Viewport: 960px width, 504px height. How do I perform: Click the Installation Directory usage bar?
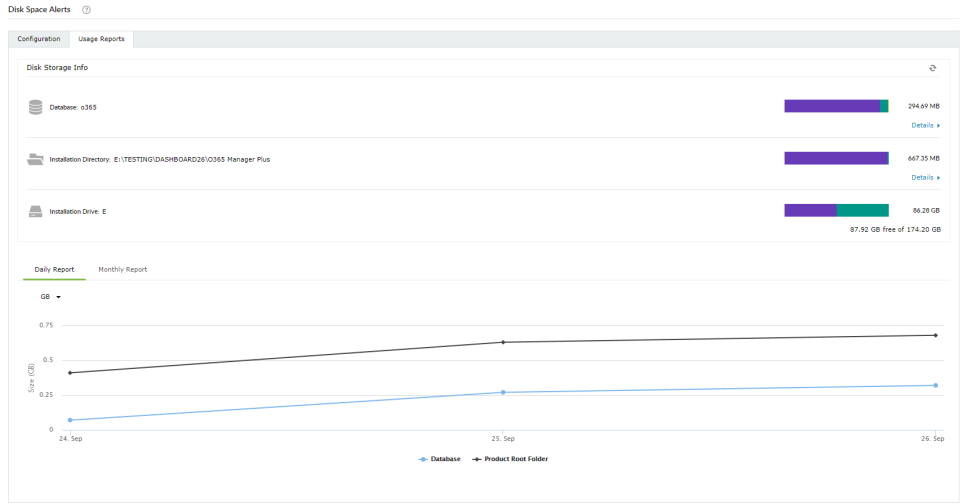pos(836,158)
